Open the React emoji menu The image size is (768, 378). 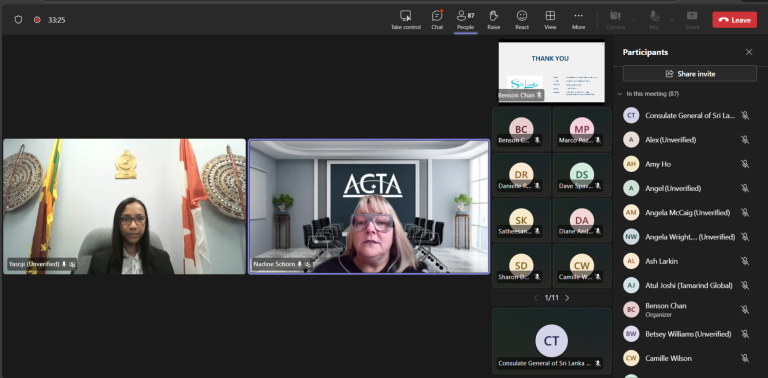click(x=522, y=20)
